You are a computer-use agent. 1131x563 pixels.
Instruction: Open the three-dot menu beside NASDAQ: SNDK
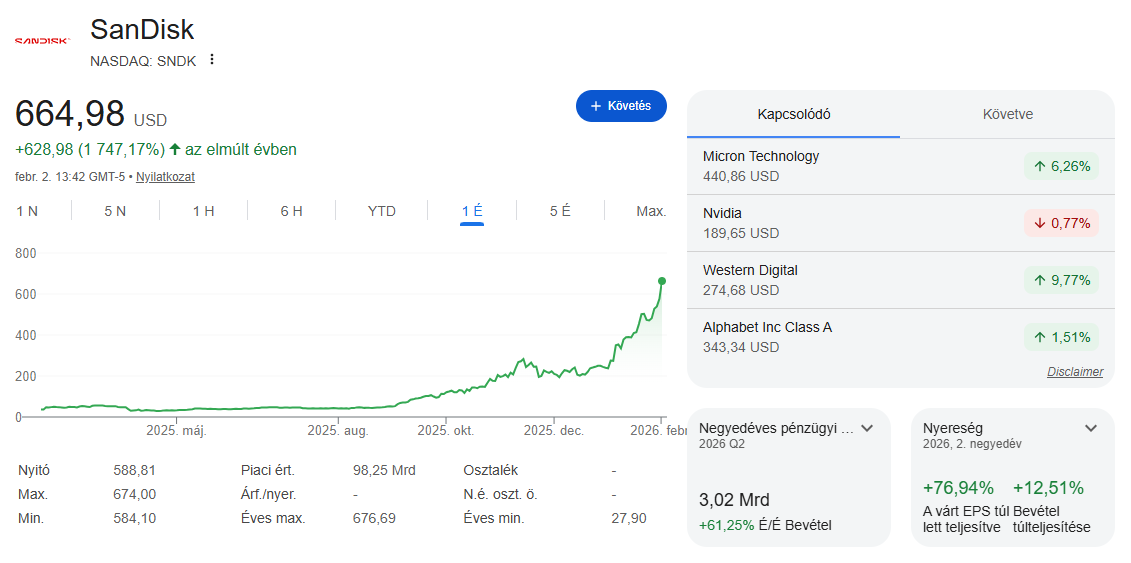[x=211, y=60]
